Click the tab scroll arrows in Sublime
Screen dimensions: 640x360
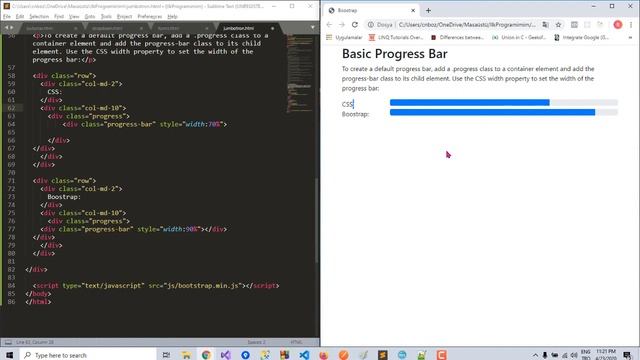coord(9,28)
